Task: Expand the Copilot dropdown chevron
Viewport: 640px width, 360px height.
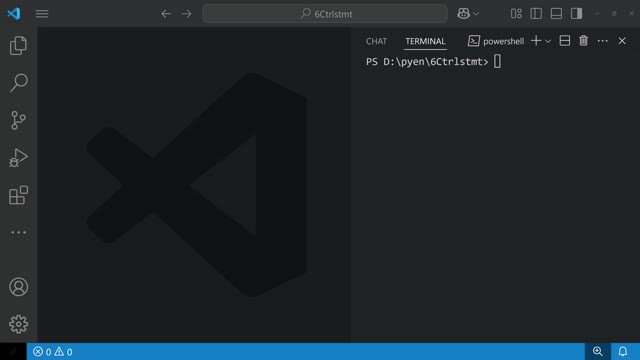Action: point(476,14)
